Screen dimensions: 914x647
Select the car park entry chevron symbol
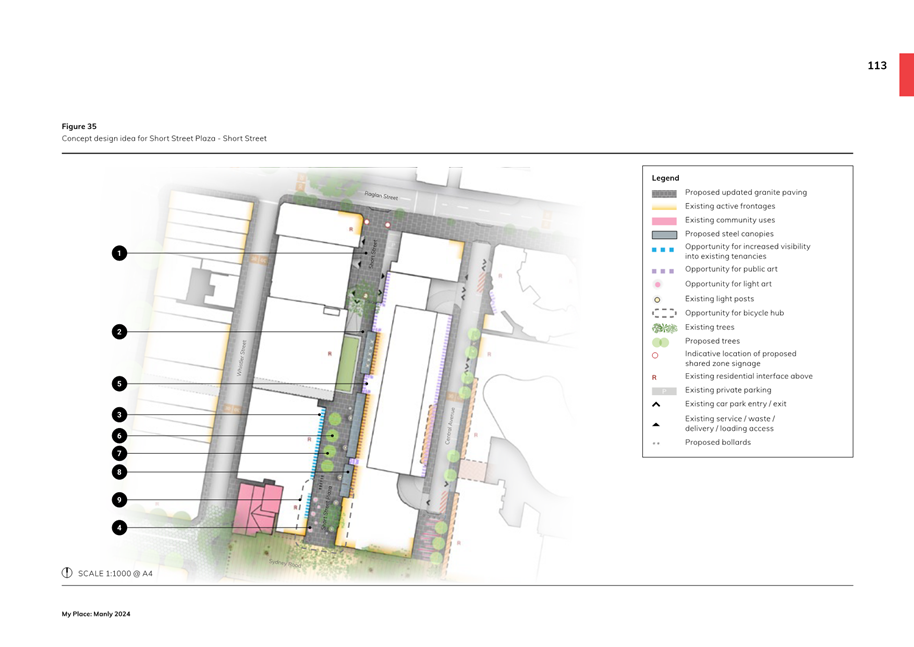click(x=656, y=405)
